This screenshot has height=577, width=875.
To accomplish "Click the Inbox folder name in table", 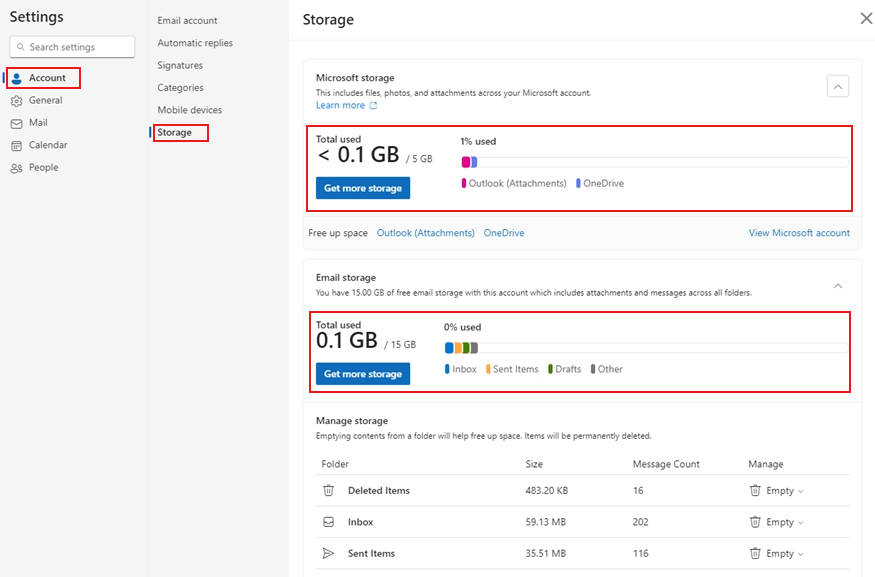I will pos(360,522).
